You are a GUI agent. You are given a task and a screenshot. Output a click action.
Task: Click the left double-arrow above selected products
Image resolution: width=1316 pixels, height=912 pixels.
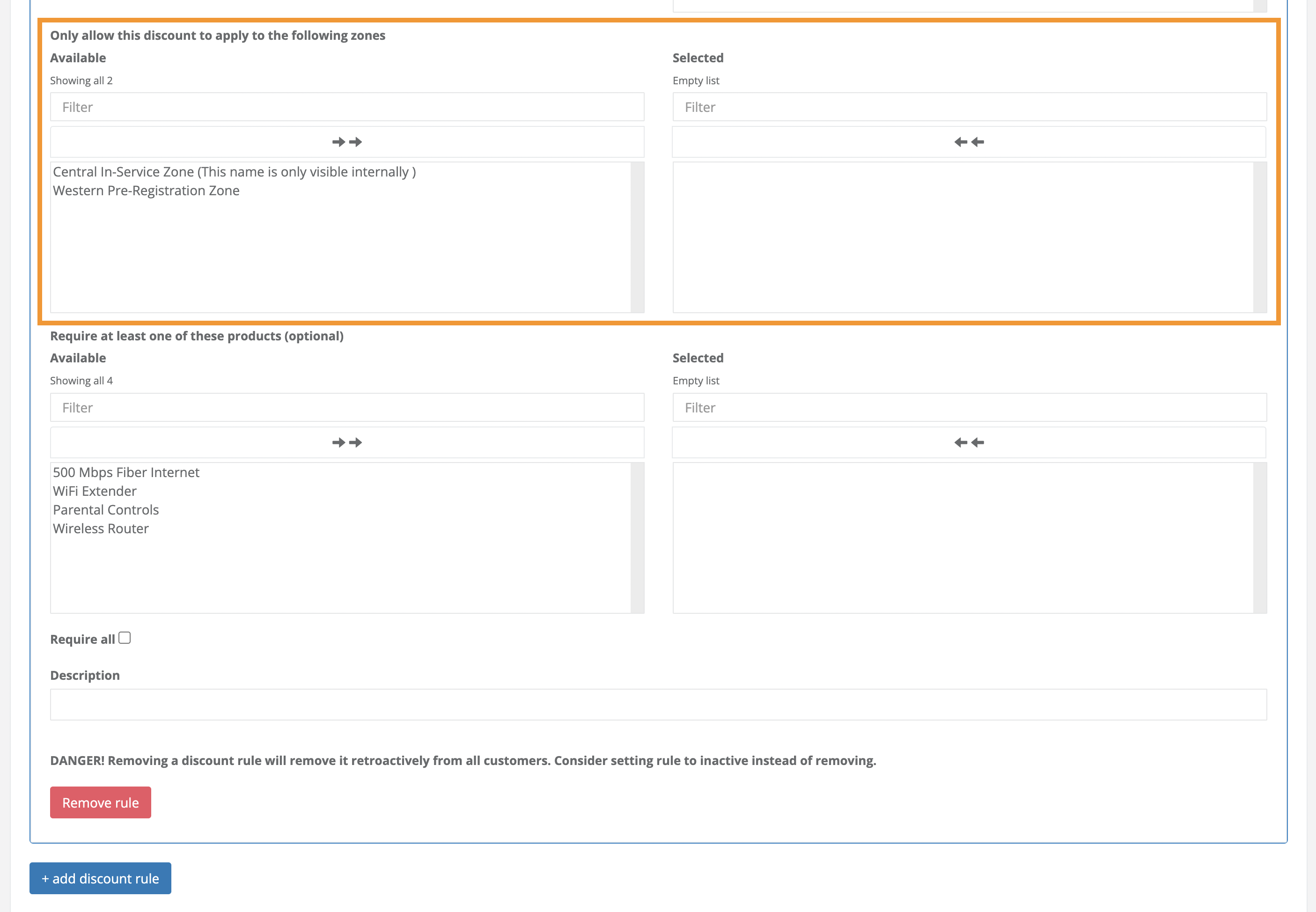pyautogui.click(x=969, y=441)
